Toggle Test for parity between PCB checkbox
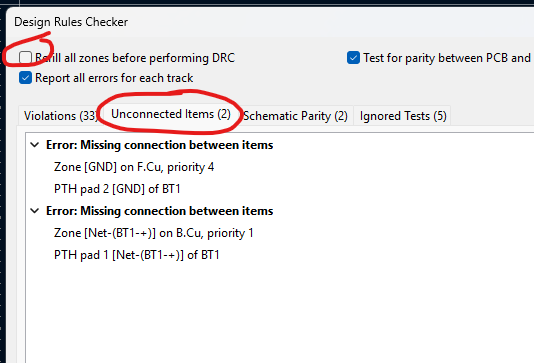Viewport: 534px width, 363px height. (x=354, y=58)
